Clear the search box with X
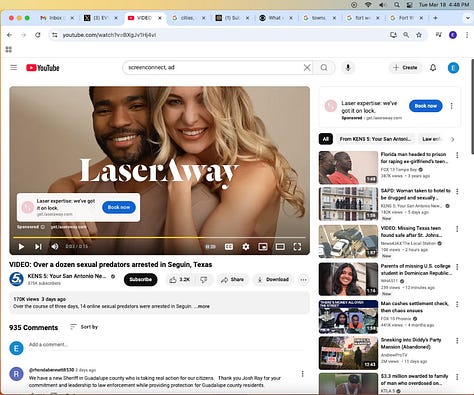This screenshot has height=395, width=474. 307,68
